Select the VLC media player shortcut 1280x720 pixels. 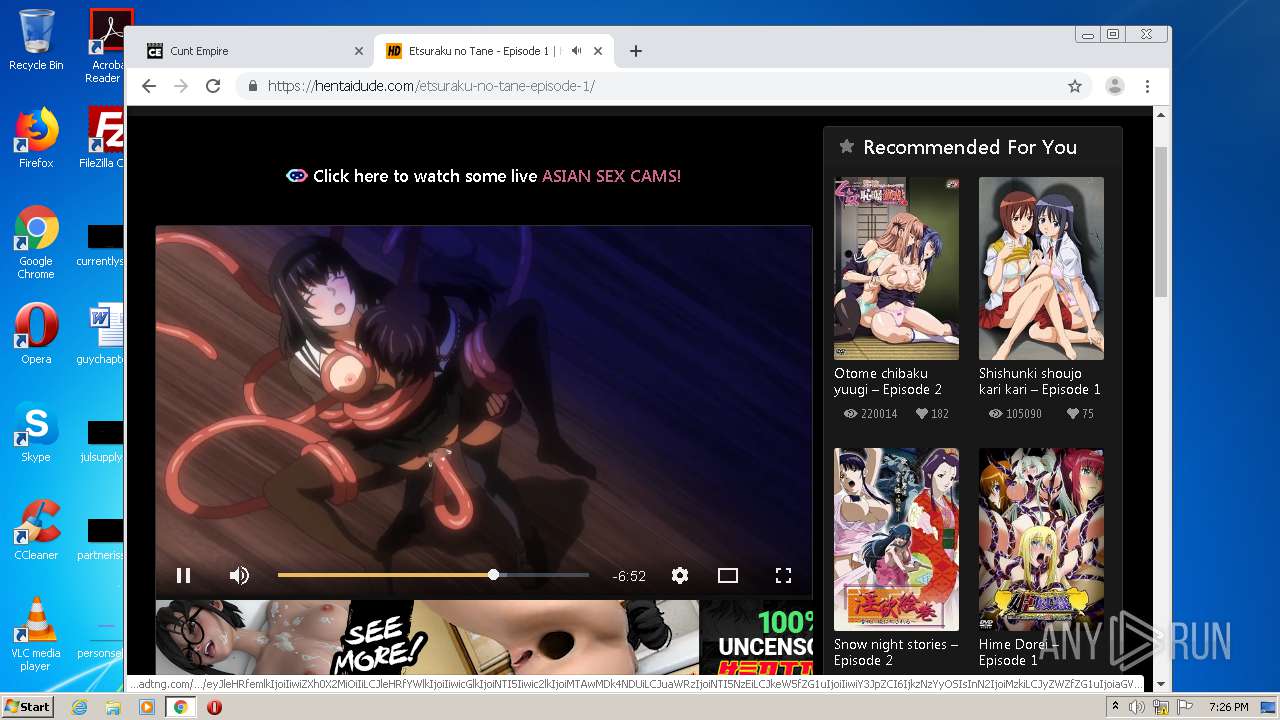click(36, 634)
